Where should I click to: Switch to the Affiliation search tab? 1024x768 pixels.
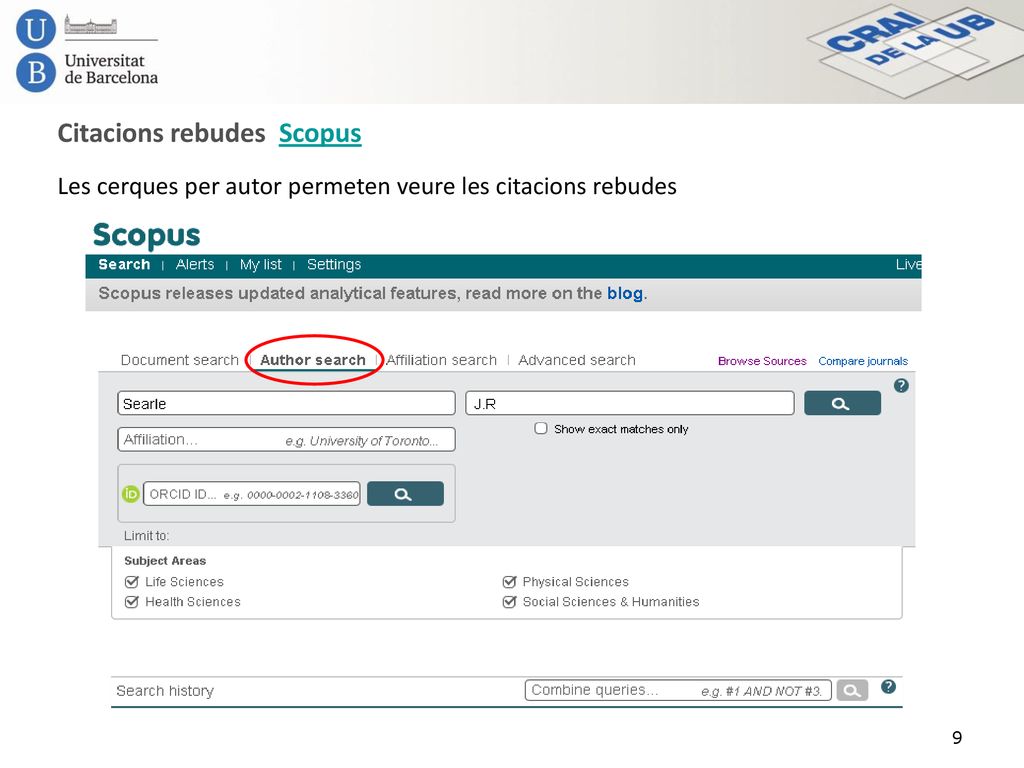tap(441, 360)
